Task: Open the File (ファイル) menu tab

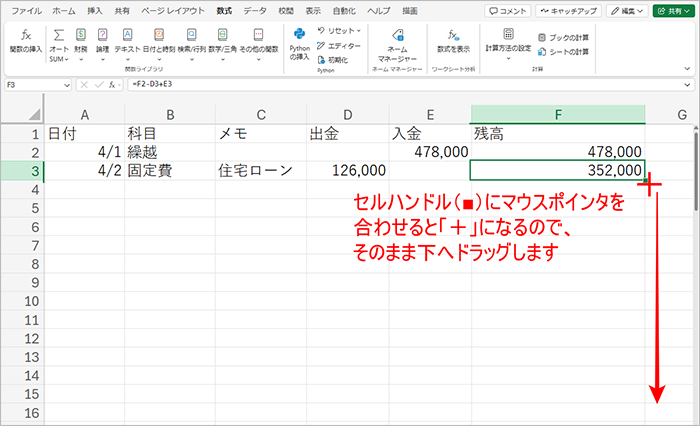Action: pos(26,10)
